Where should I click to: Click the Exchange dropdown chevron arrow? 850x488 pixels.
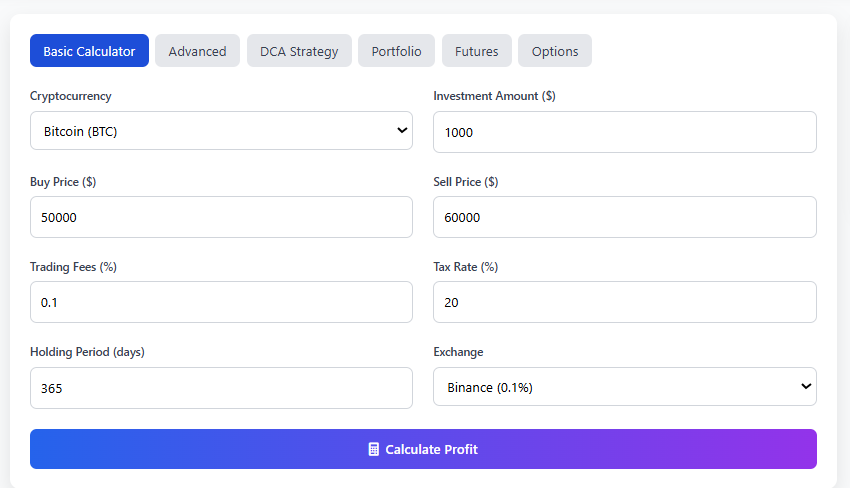coord(806,387)
